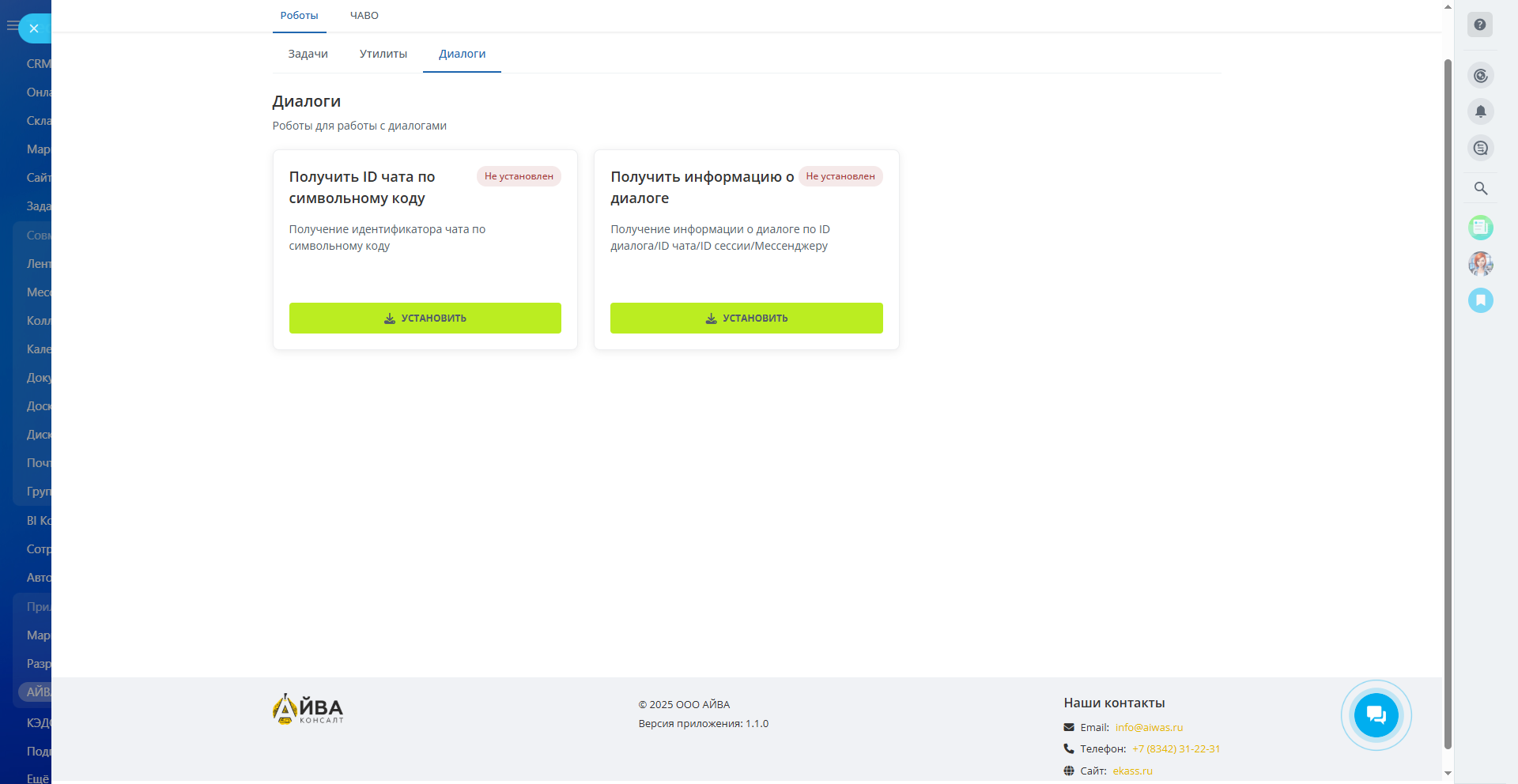Toggle the hamburger menu icon

pyautogui.click(x=12, y=26)
